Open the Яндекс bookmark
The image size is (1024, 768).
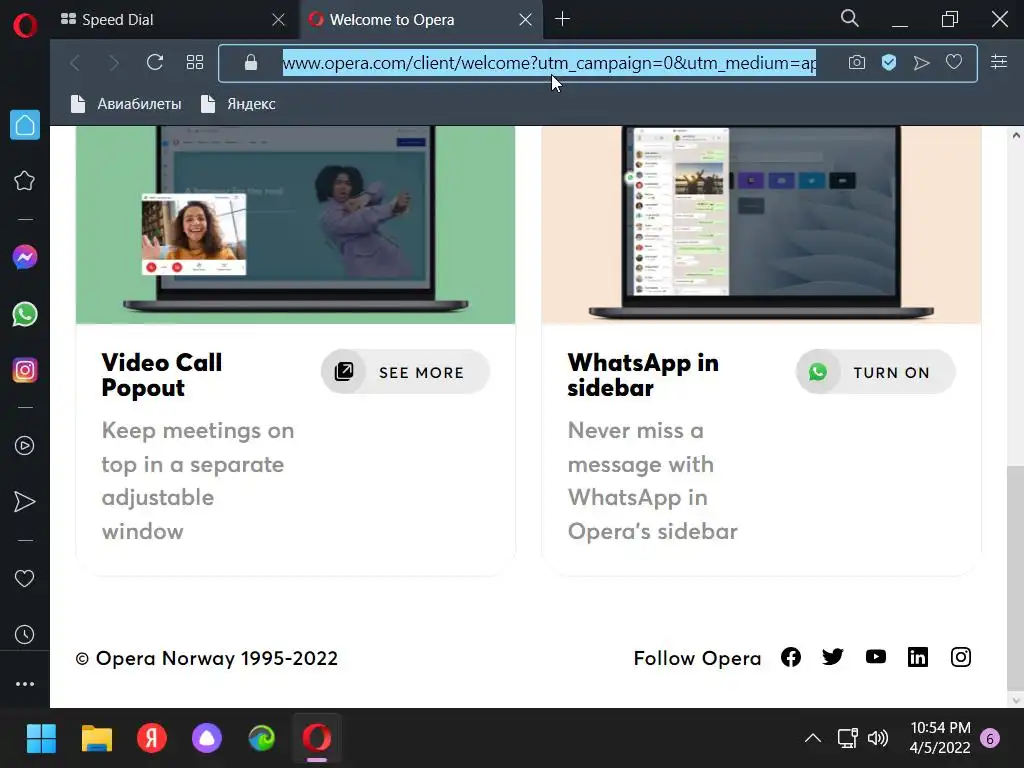[238, 104]
